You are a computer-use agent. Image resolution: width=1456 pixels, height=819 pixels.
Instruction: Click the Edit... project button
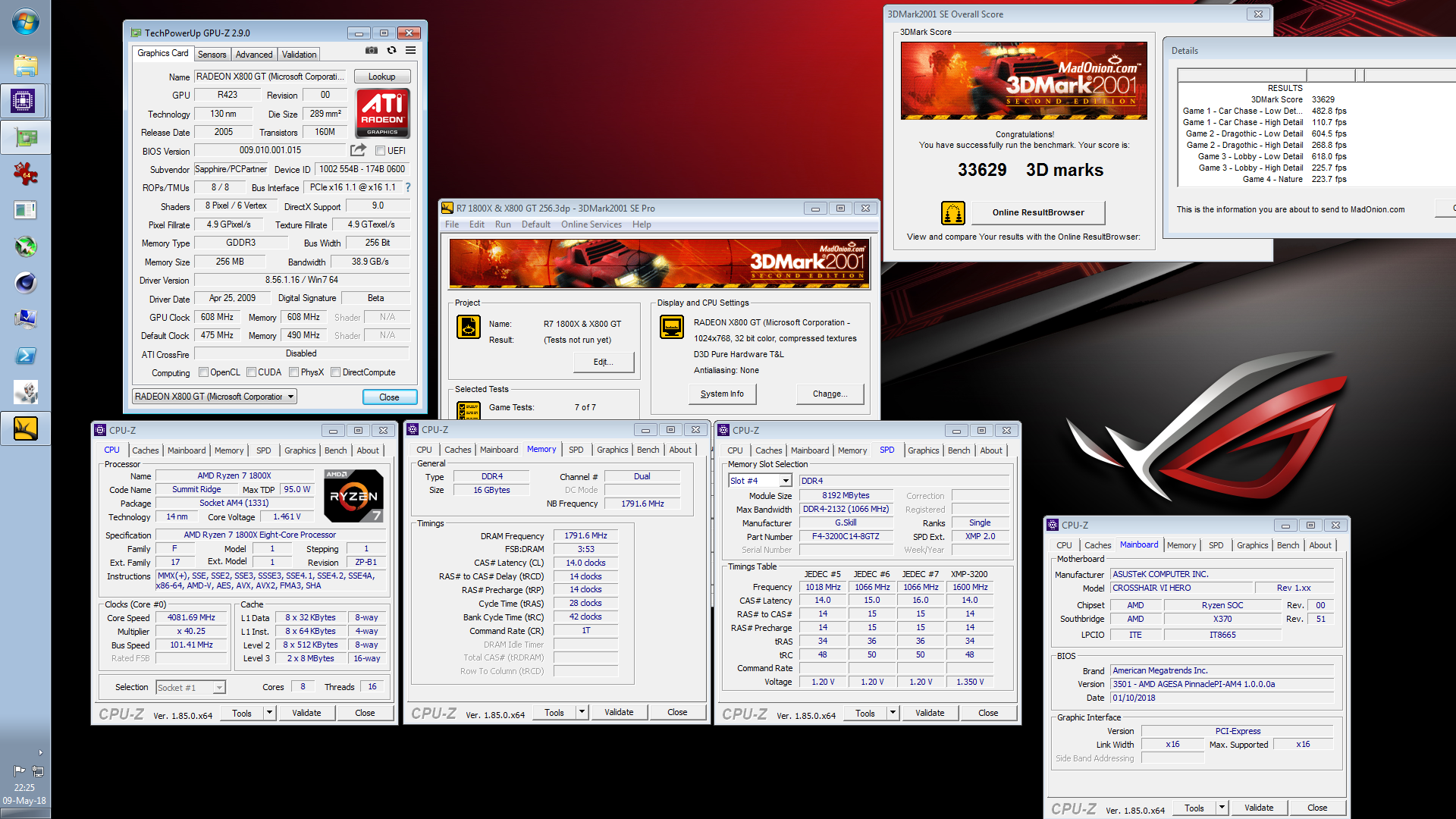pos(604,362)
